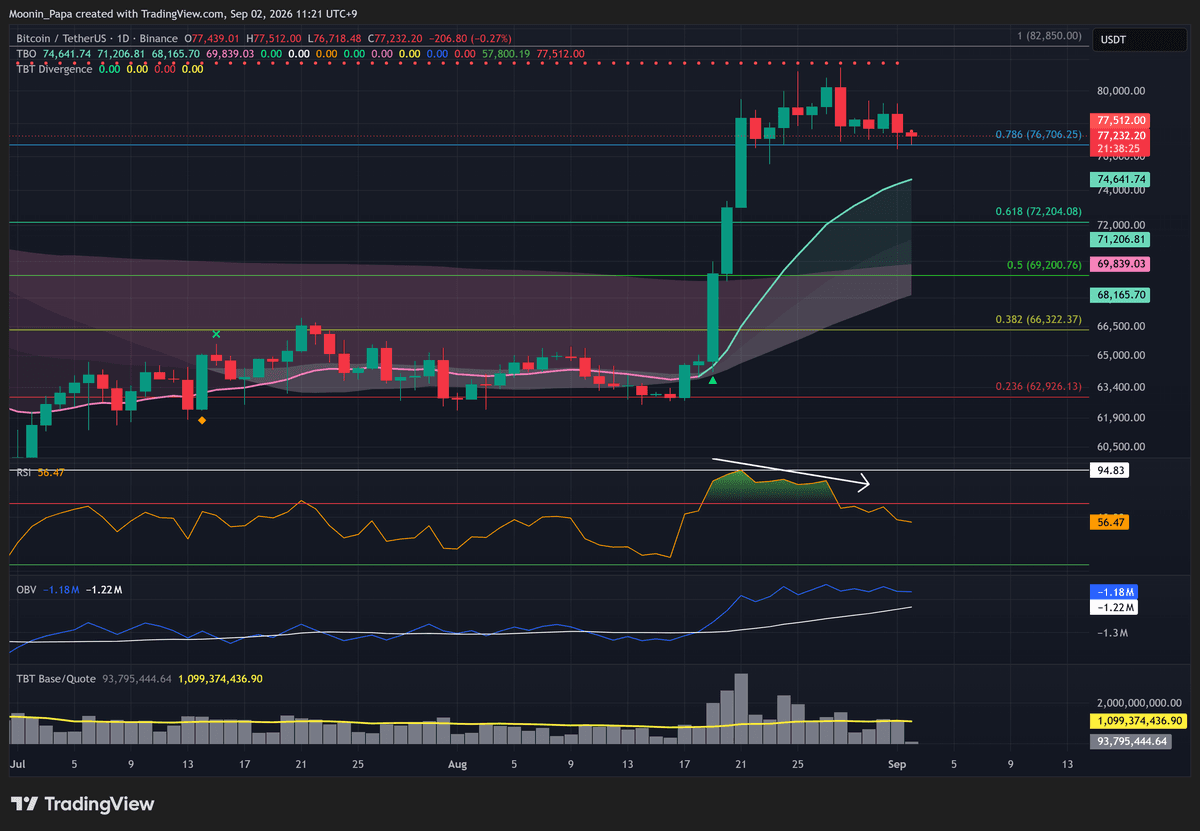Image resolution: width=1200 pixels, height=831 pixels.
Task: Click the red 77,512.00 price scale tag
Action: 1121,119
